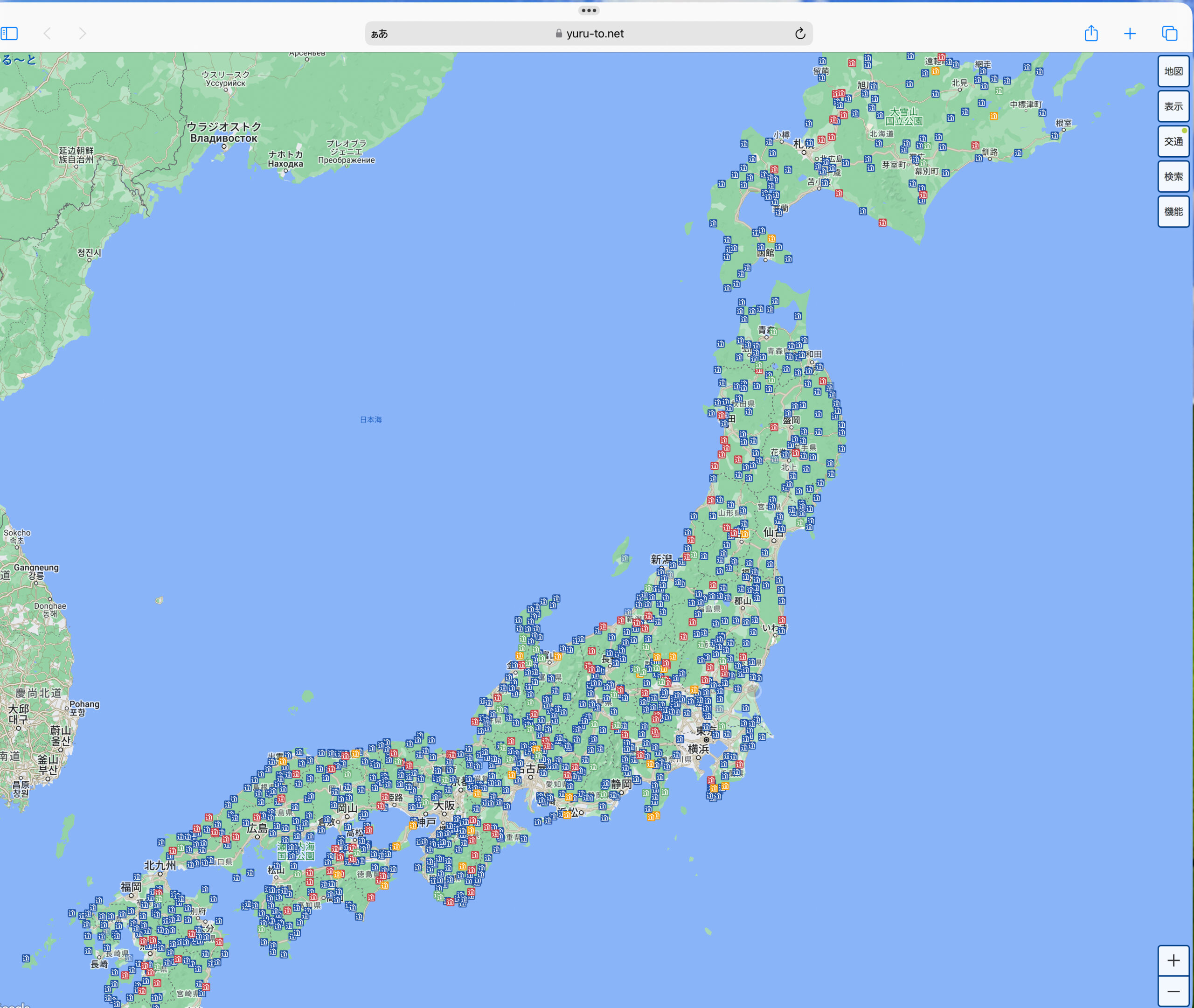Tap the multitasking three-dots handle
The width and height of the screenshot is (1194, 1008).
(589, 10)
